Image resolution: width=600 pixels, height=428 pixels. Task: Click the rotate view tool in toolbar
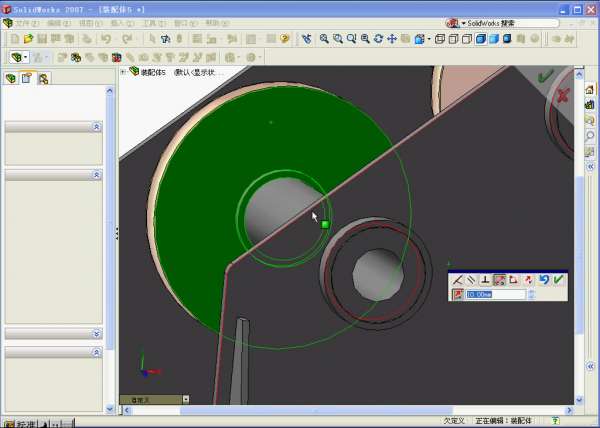pos(378,39)
